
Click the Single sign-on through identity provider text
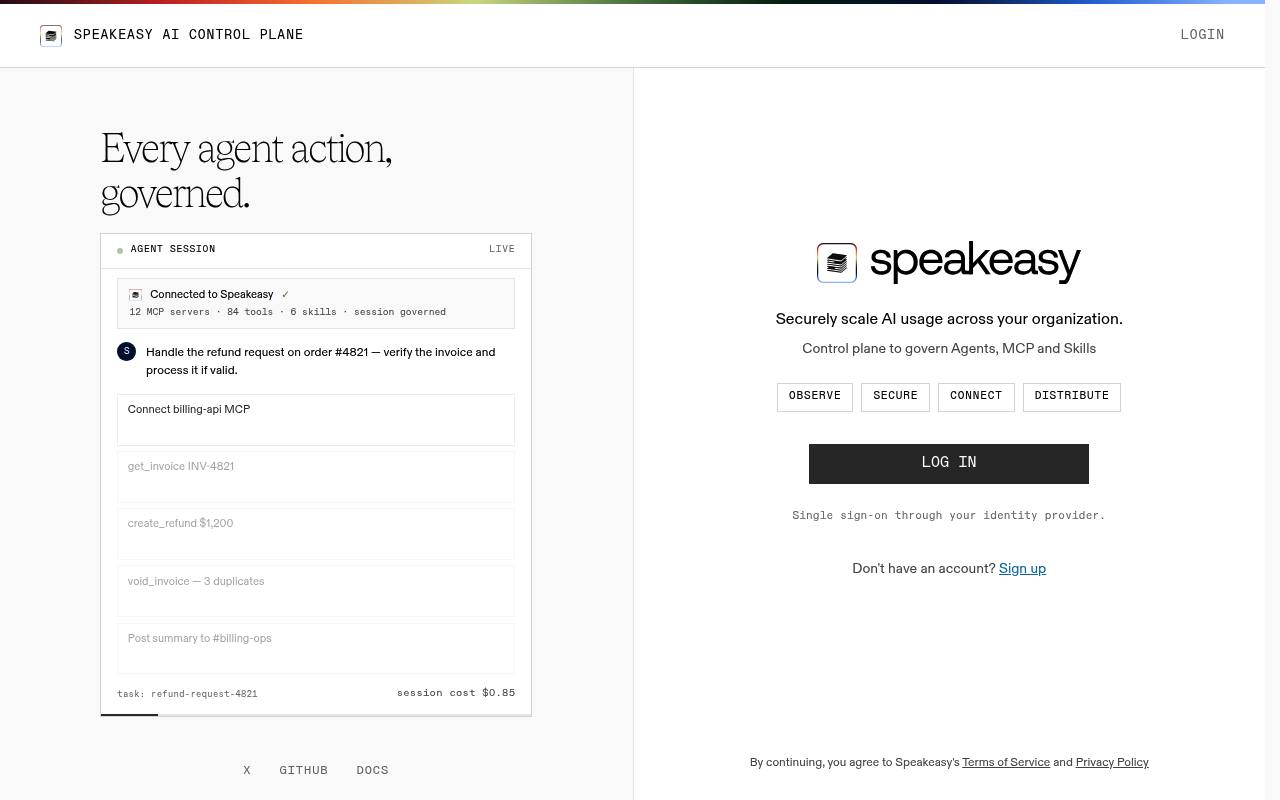(949, 516)
